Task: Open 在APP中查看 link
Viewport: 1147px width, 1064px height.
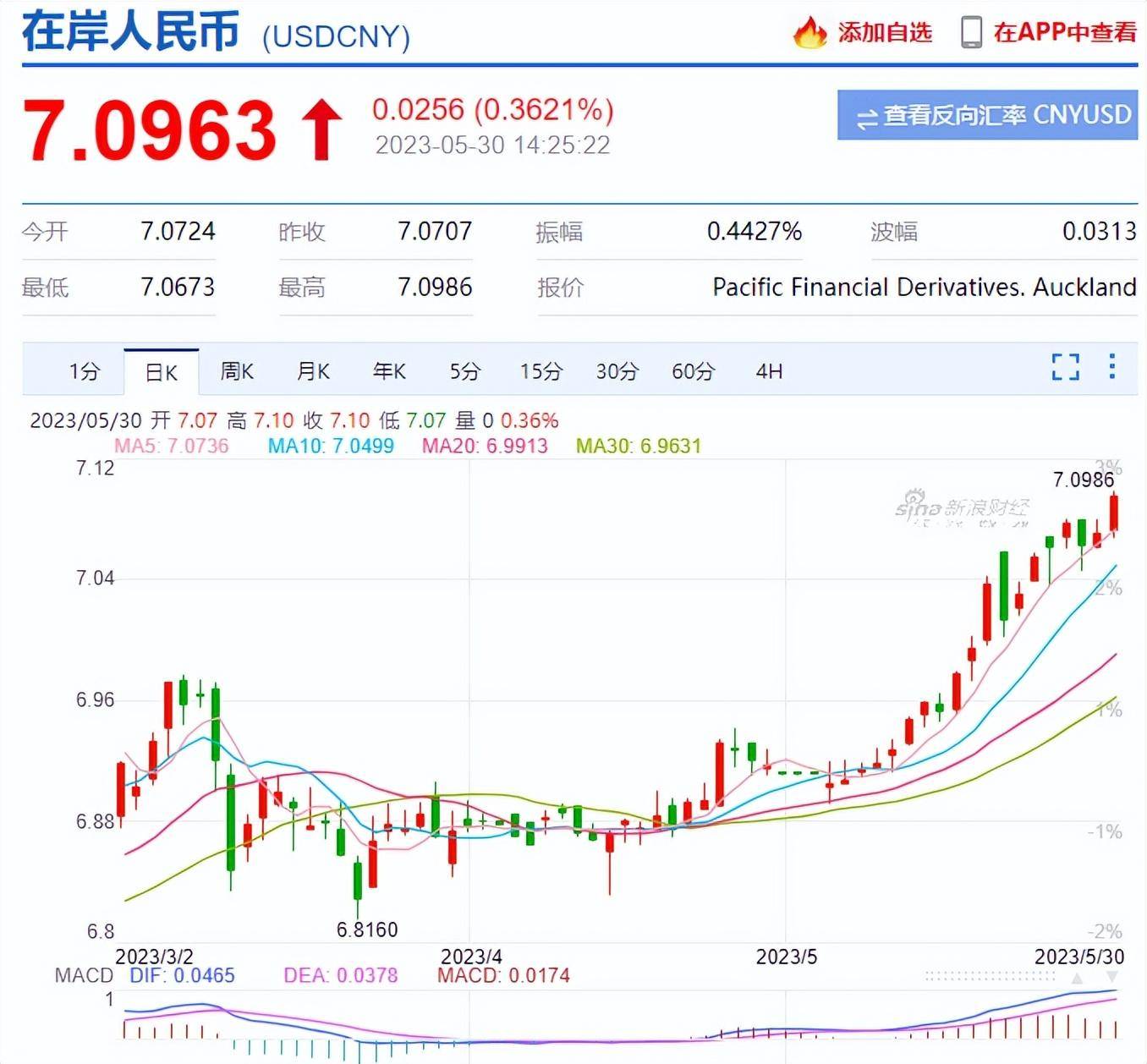Action: tap(1065, 32)
